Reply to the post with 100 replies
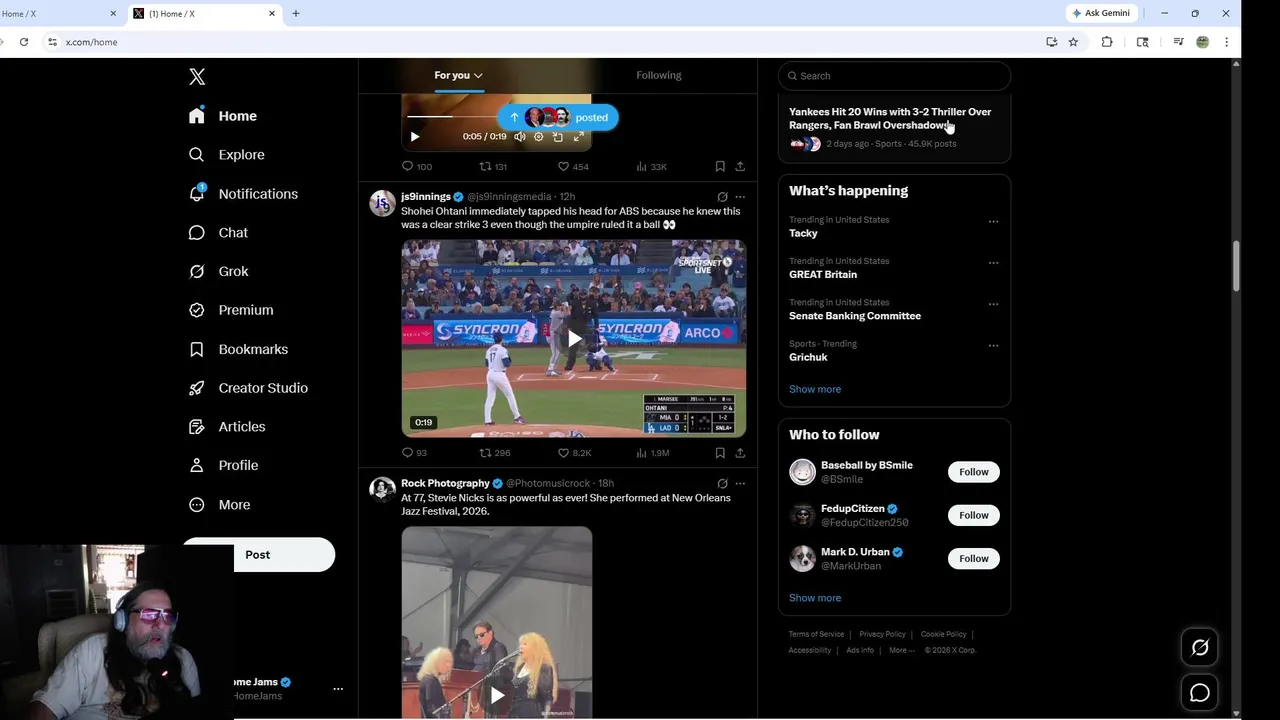1280x720 pixels. (x=416, y=167)
